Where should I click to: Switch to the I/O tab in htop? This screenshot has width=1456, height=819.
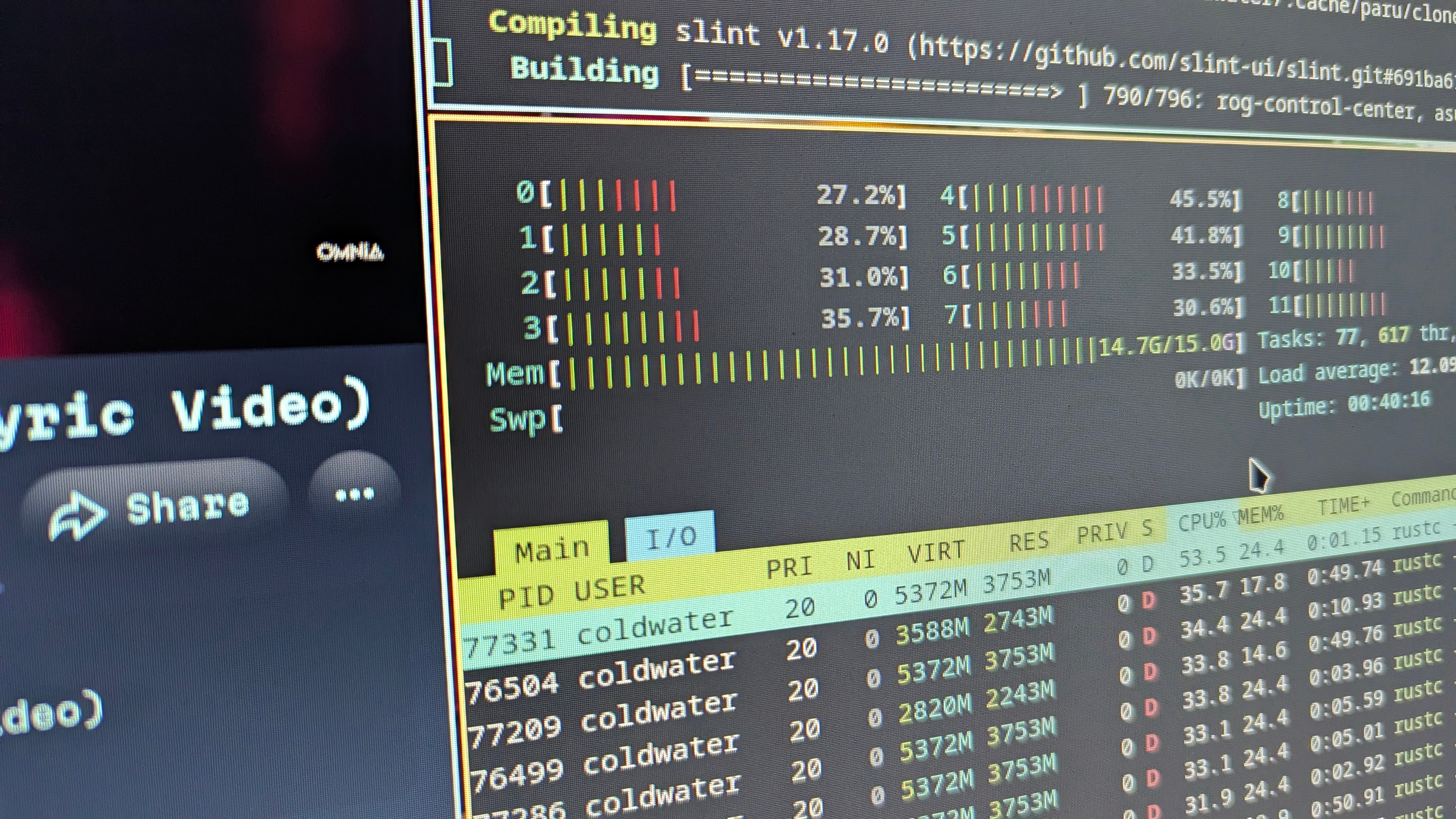[x=670, y=536]
